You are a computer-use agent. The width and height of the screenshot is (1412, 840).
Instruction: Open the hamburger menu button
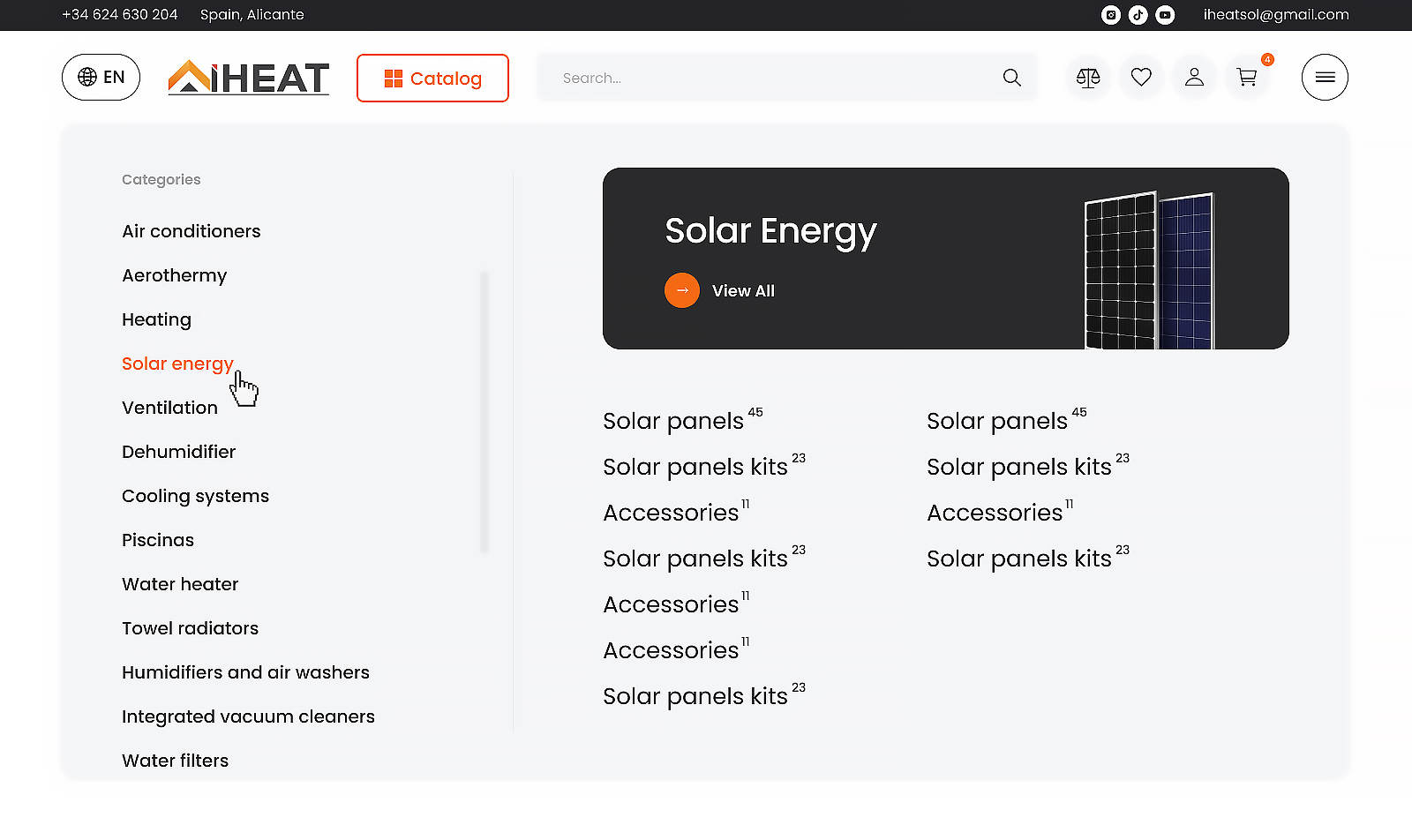pos(1325,78)
